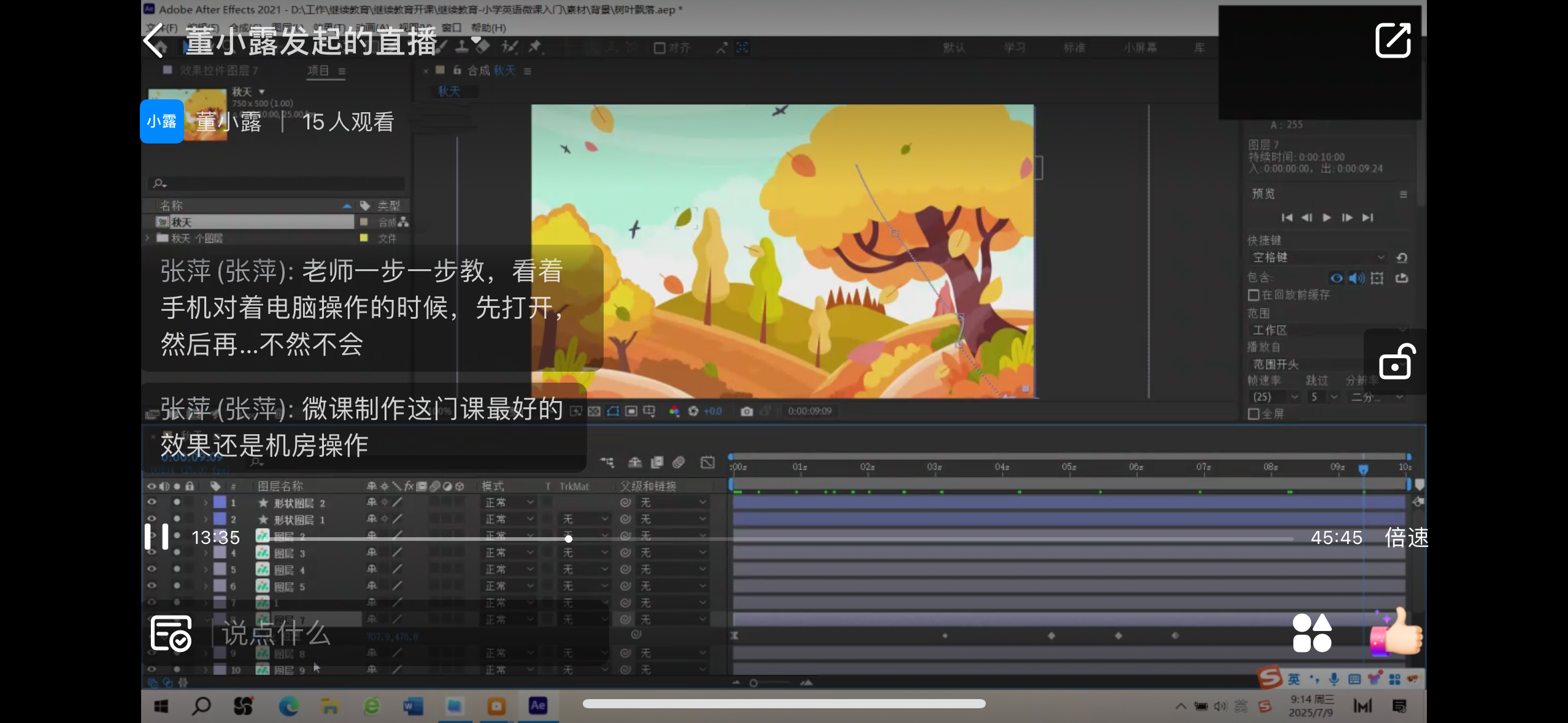Viewport: 1568px width, 723px height.
Task: Toggle the 对齐 snapping checkbox in toolbar
Action: click(x=659, y=48)
